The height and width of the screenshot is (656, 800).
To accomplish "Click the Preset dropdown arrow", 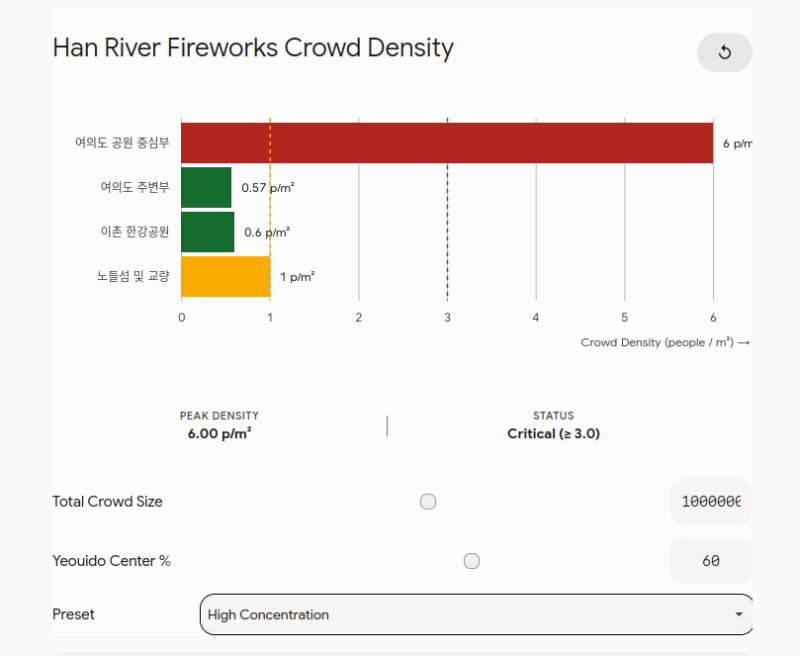I will tap(739, 614).
